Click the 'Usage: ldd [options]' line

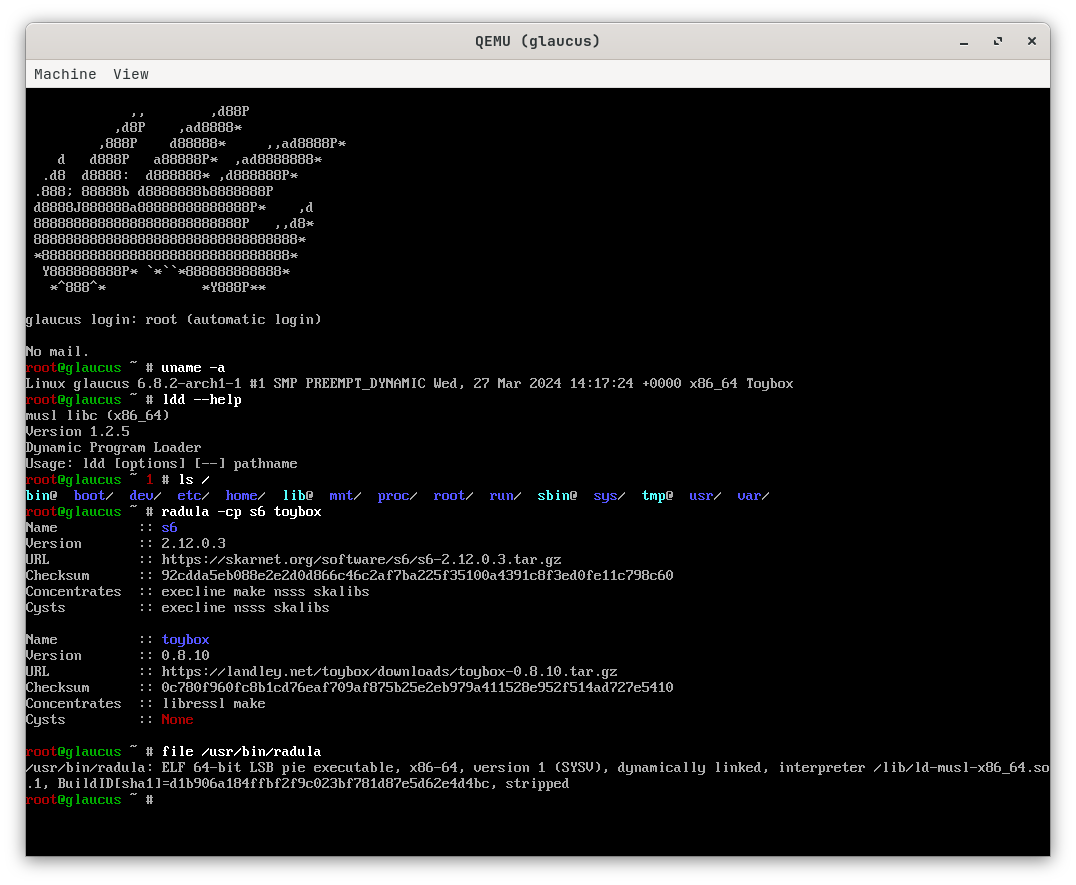(161, 464)
